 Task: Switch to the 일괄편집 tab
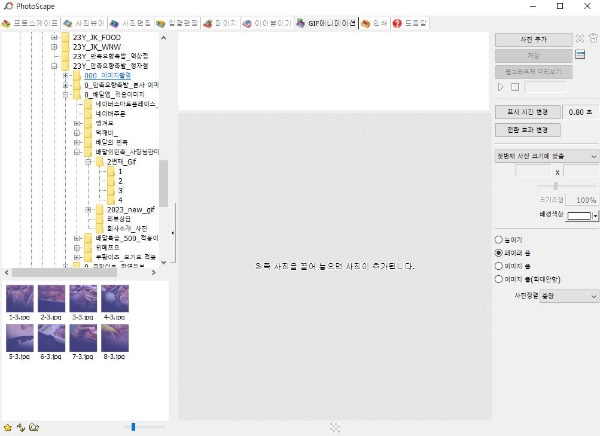(x=178, y=23)
